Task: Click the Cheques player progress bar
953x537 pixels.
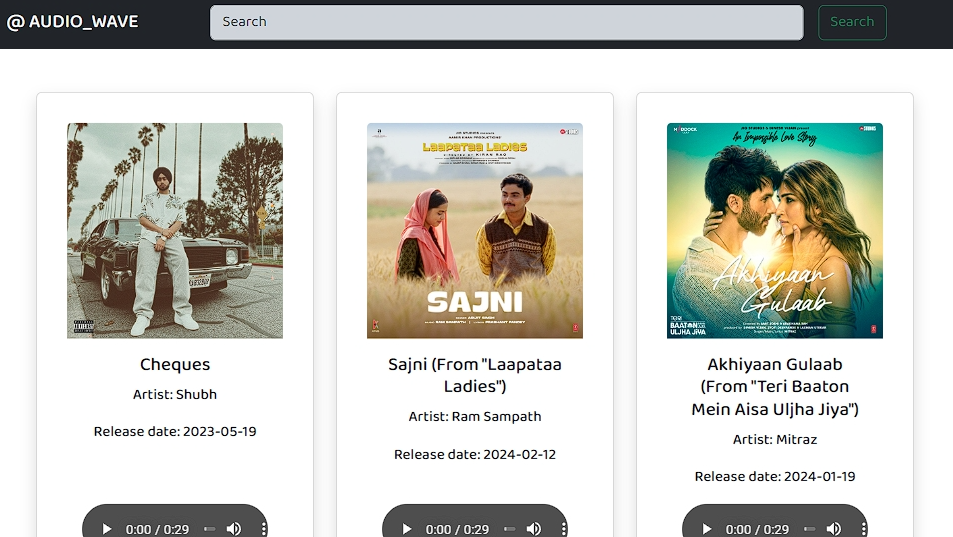Action: [210, 529]
